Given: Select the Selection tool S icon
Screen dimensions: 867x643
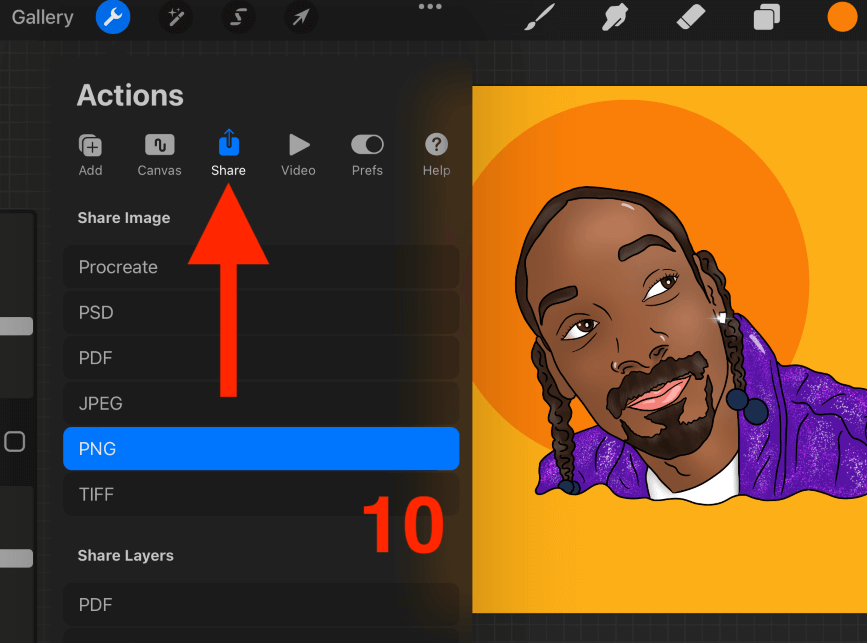Looking at the screenshot, I should click(x=239, y=17).
